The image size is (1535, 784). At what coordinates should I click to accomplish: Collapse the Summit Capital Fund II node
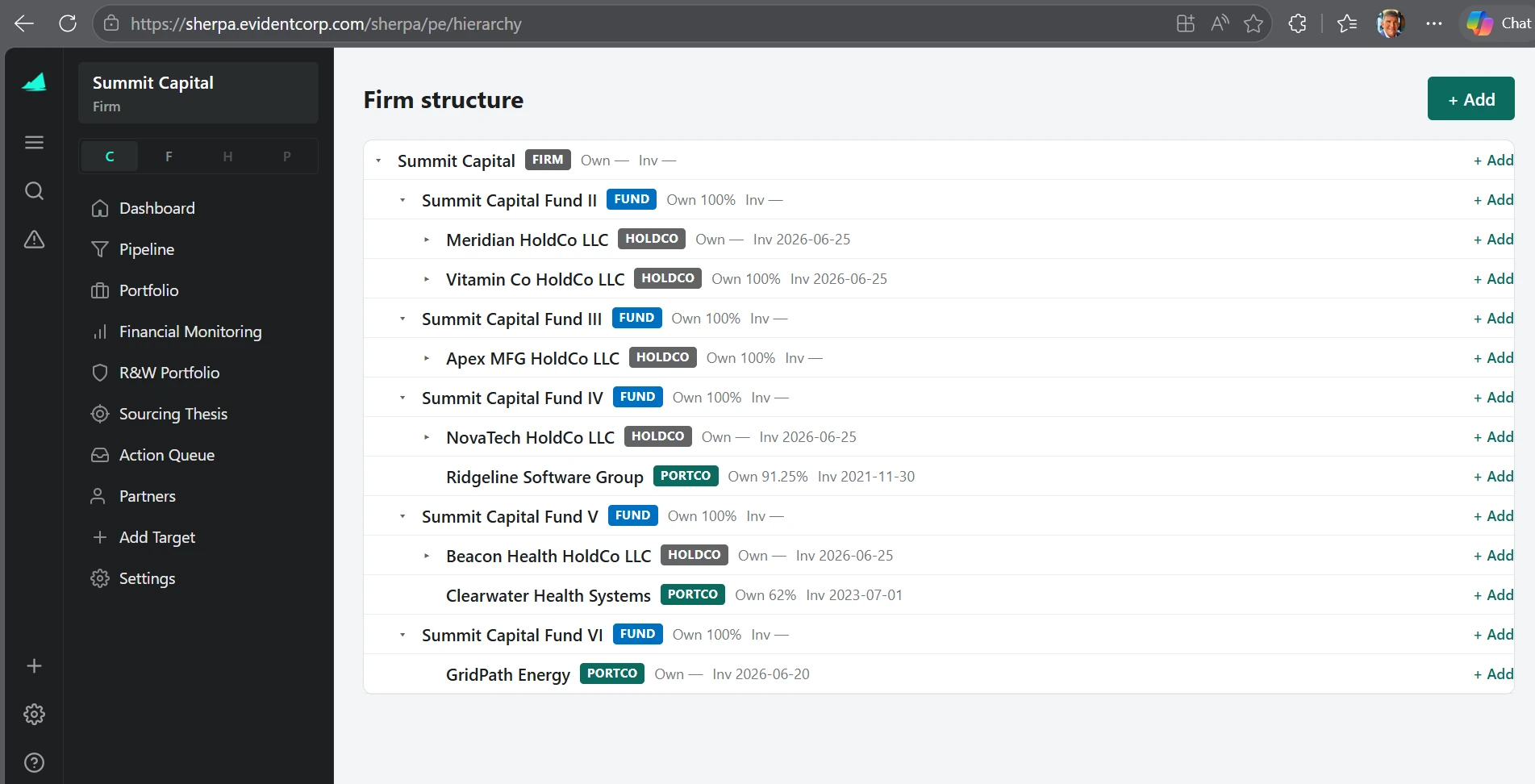pyautogui.click(x=403, y=200)
